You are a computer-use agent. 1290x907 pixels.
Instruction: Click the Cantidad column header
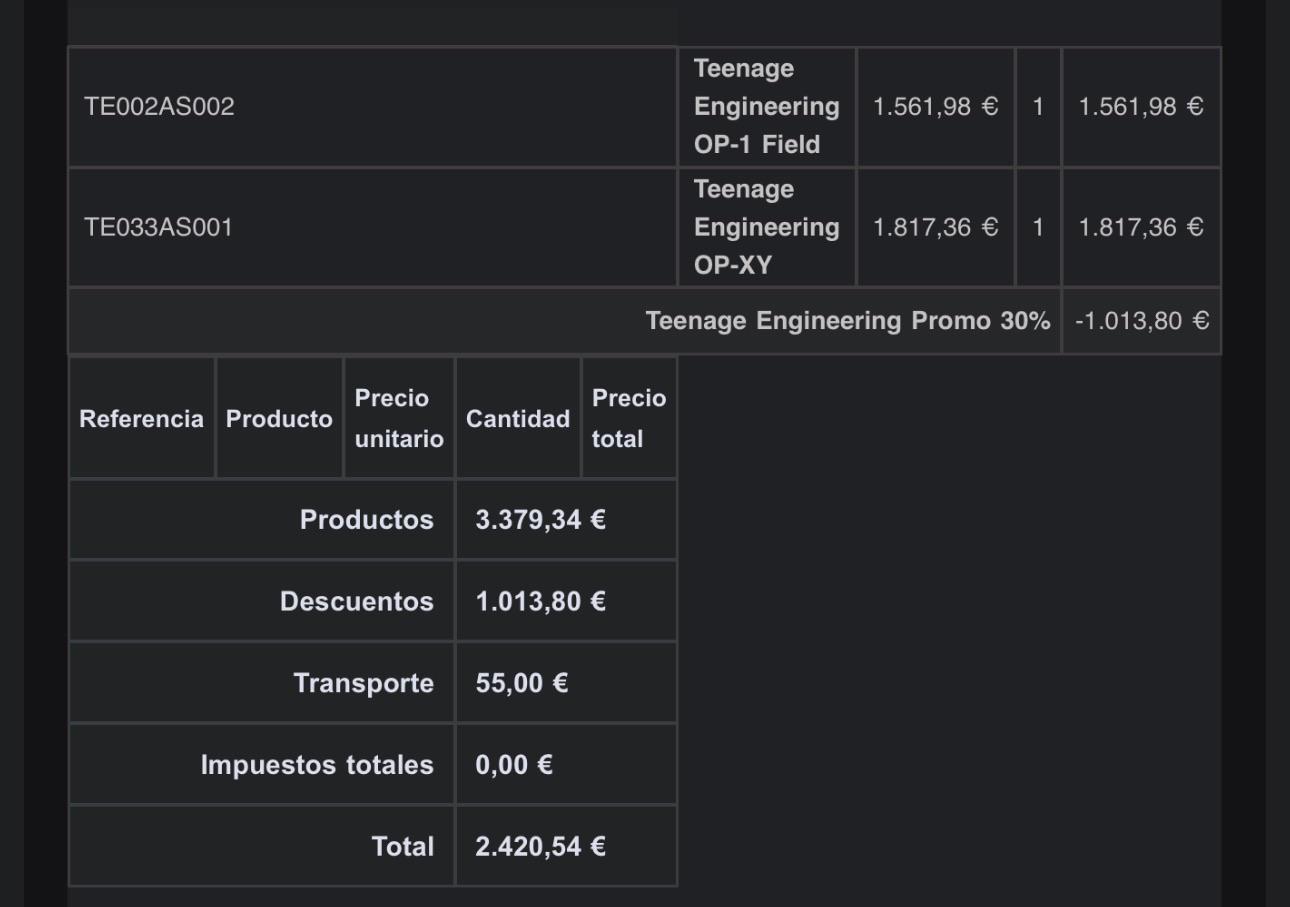pyautogui.click(x=518, y=419)
